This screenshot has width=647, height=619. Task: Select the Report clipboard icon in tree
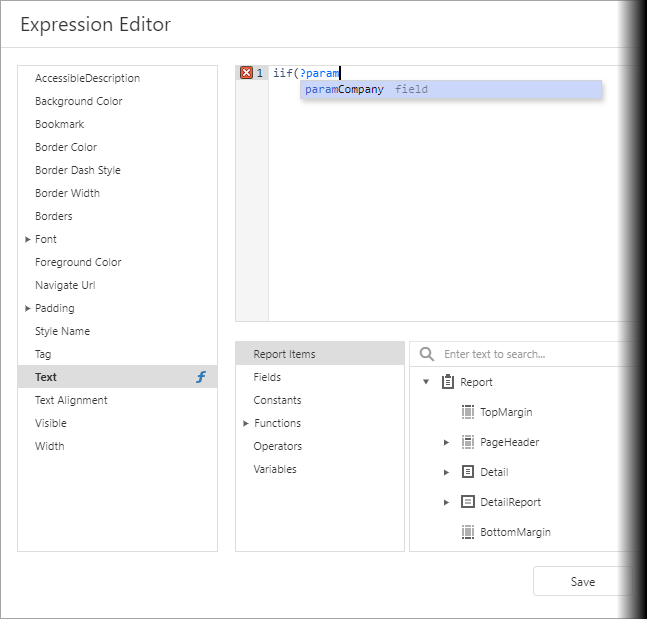(x=448, y=382)
